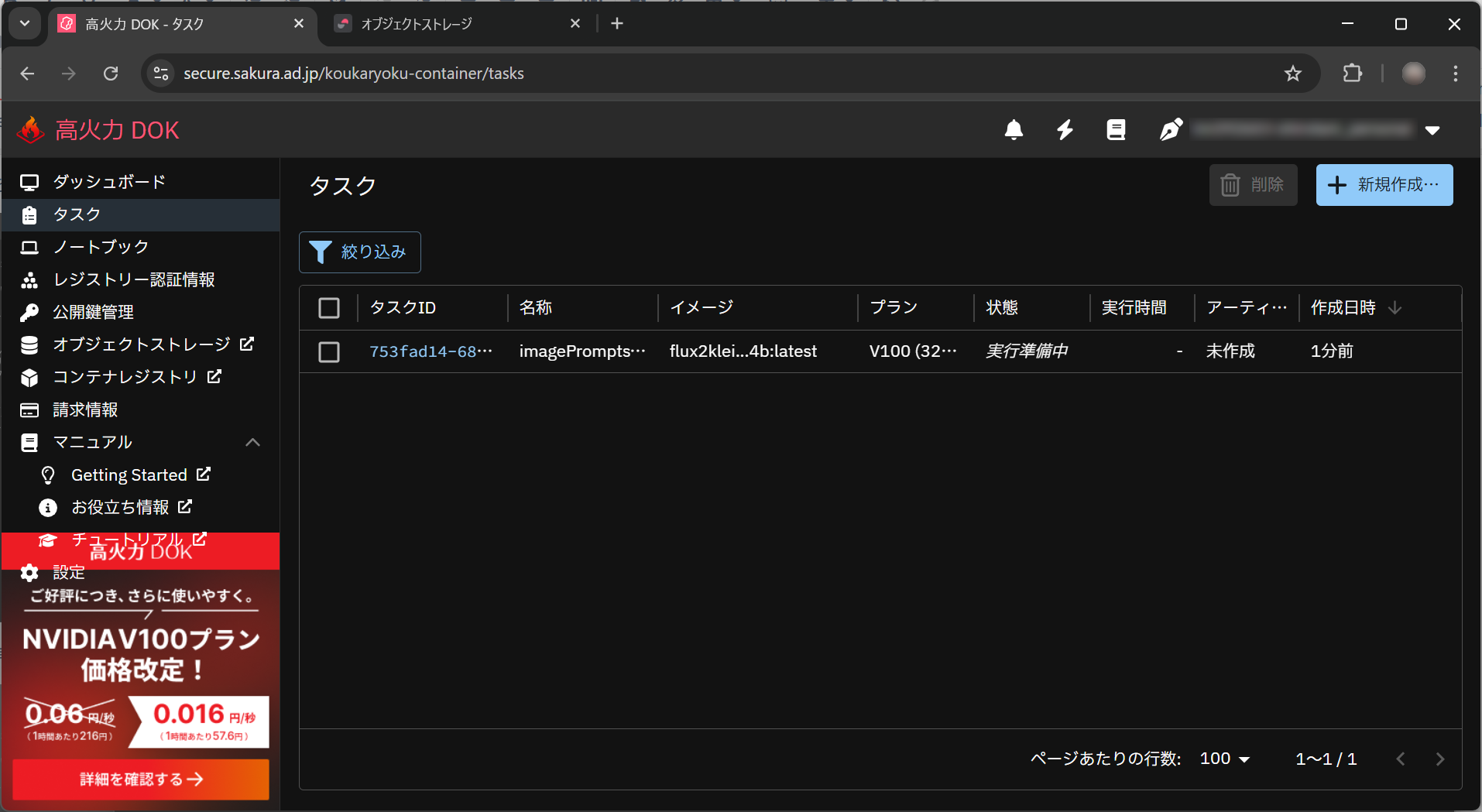Open the browser extensions puzzle icon
This screenshot has height=812, width=1482.
1352,74
